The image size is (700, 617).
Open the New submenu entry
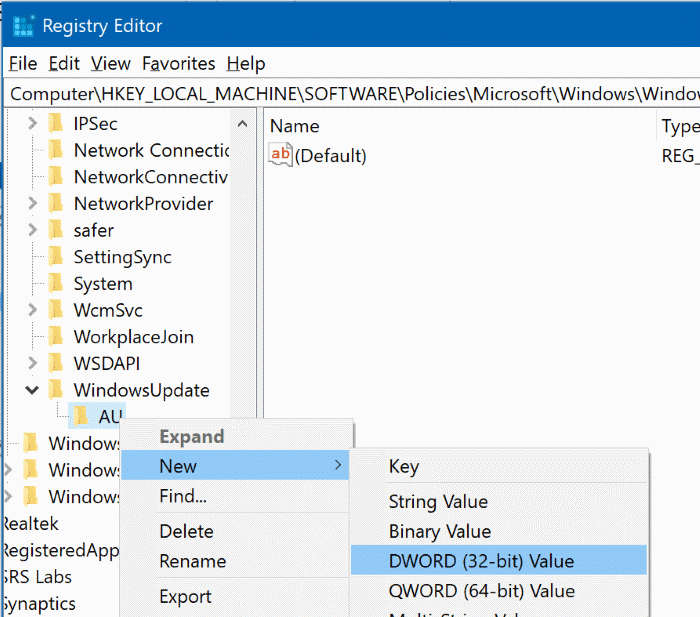[235, 466]
